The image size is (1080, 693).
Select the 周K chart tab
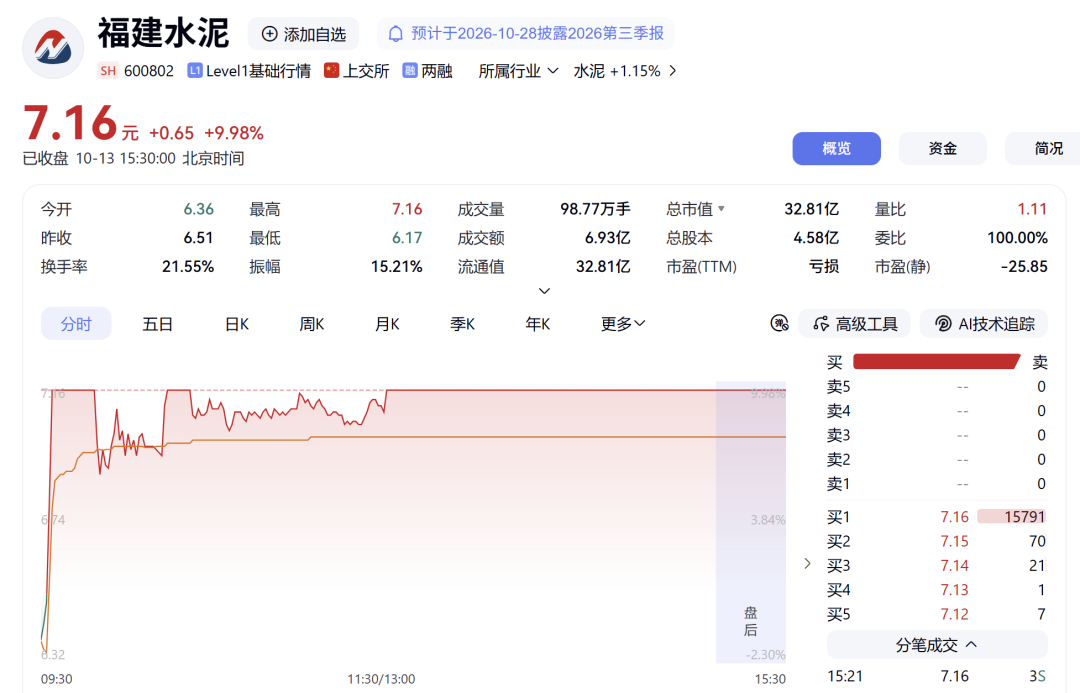point(311,324)
